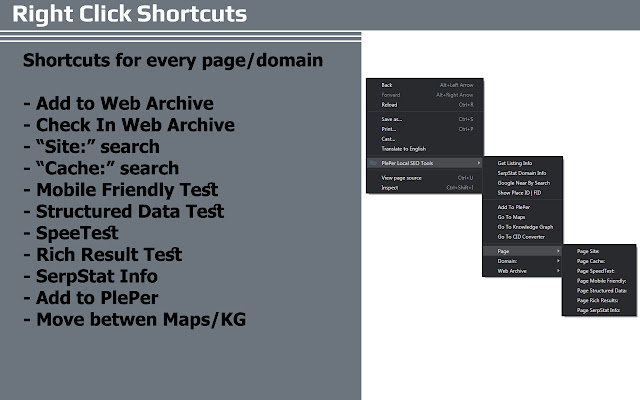
Task: Click the 'SerpStat Info' line
Action: 91,276
